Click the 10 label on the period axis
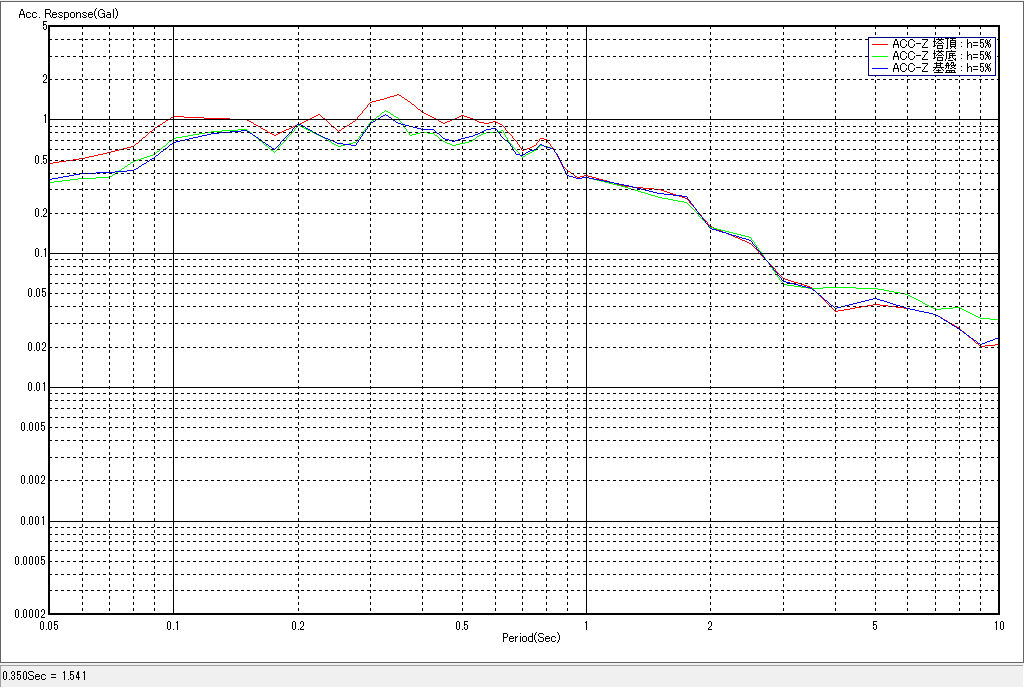The height and width of the screenshot is (688, 1024). (996, 624)
